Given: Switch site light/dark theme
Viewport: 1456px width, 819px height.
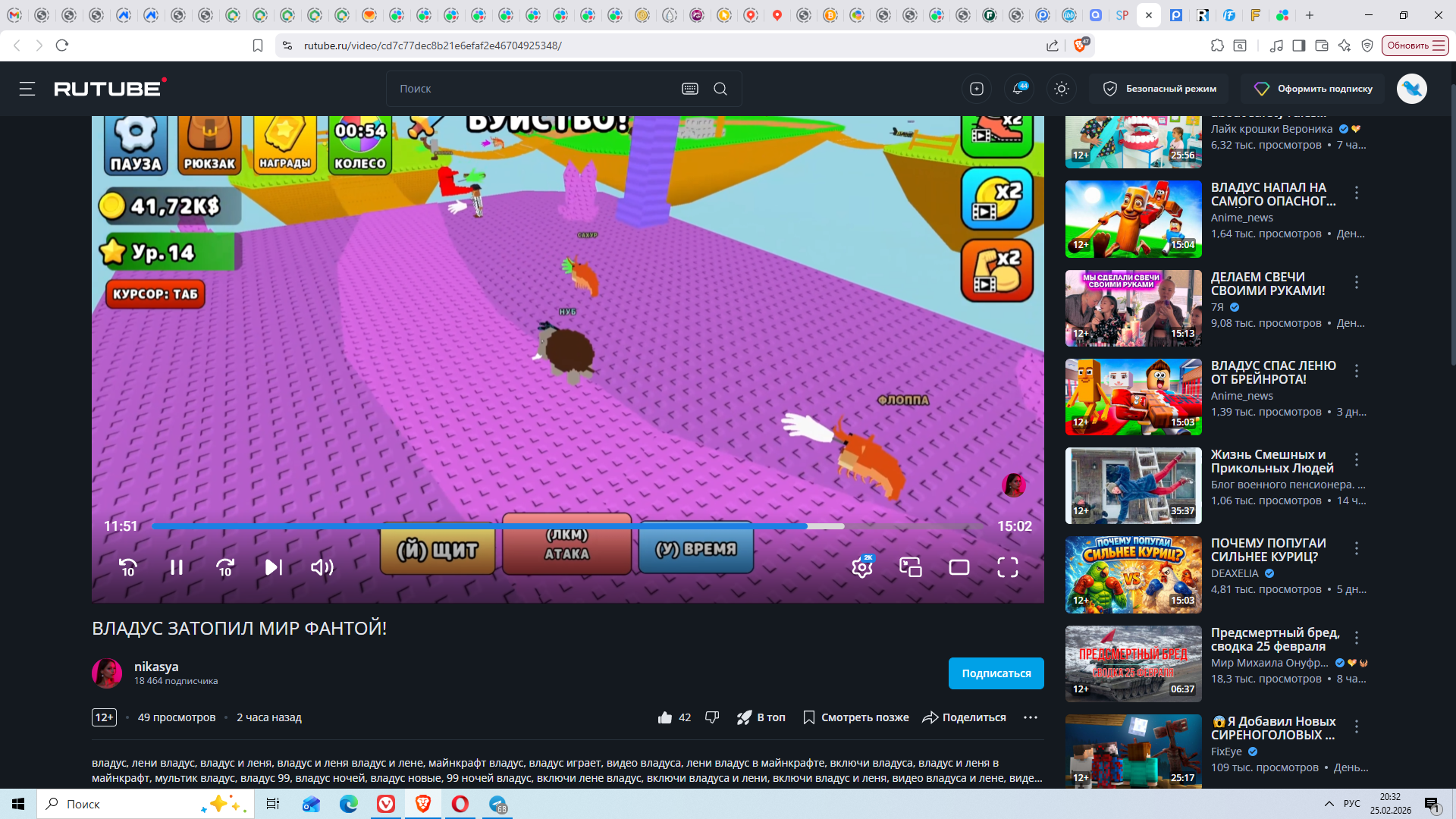Looking at the screenshot, I should (x=1062, y=89).
